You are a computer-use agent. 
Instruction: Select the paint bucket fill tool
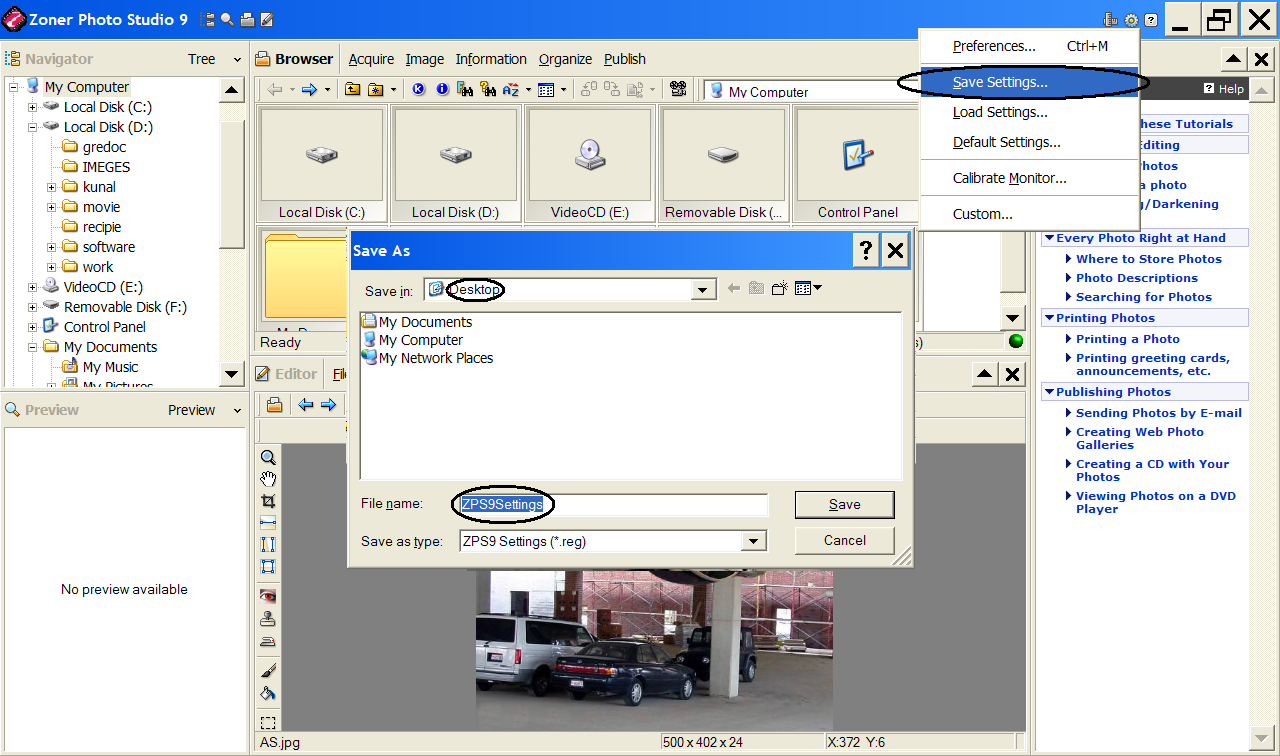click(x=268, y=693)
